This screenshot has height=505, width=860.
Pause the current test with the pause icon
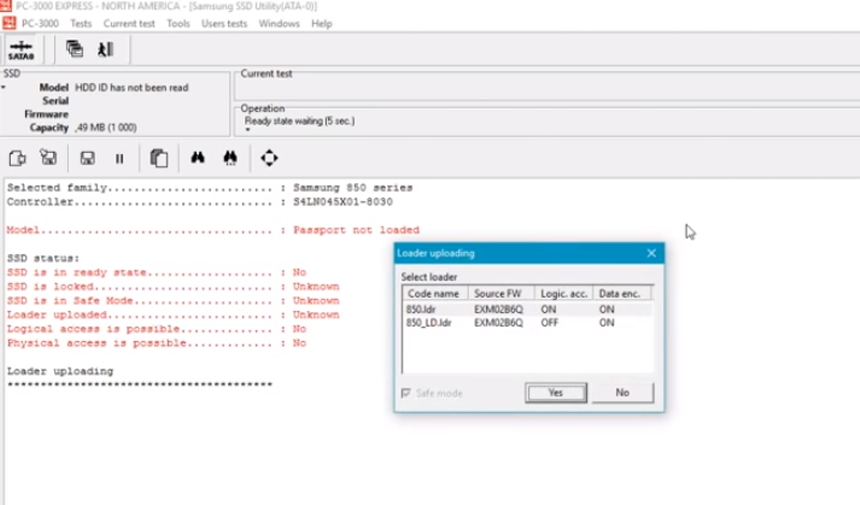119,158
